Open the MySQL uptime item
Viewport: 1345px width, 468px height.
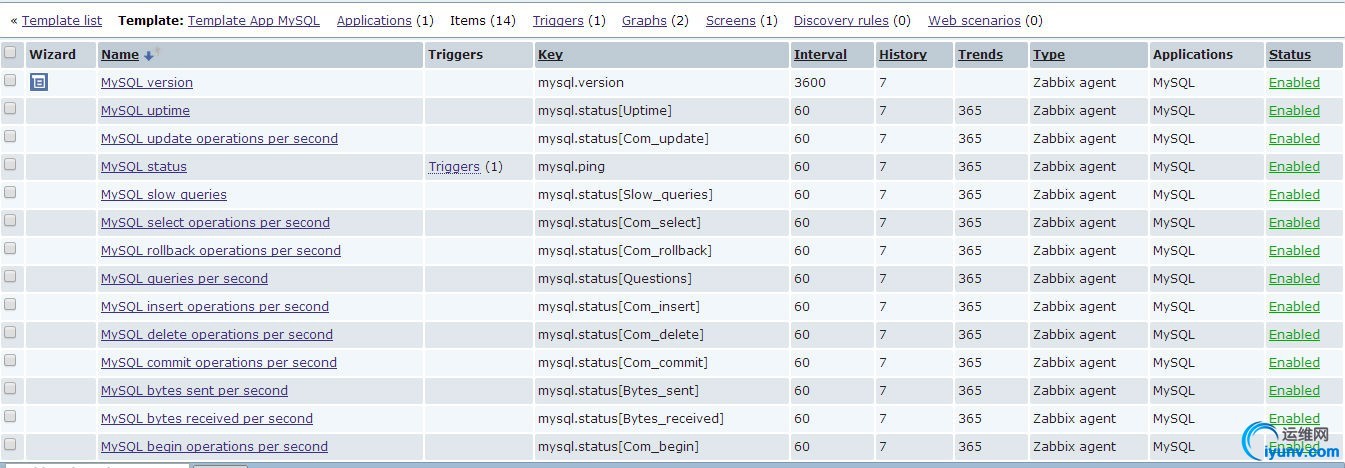(x=145, y=111)
